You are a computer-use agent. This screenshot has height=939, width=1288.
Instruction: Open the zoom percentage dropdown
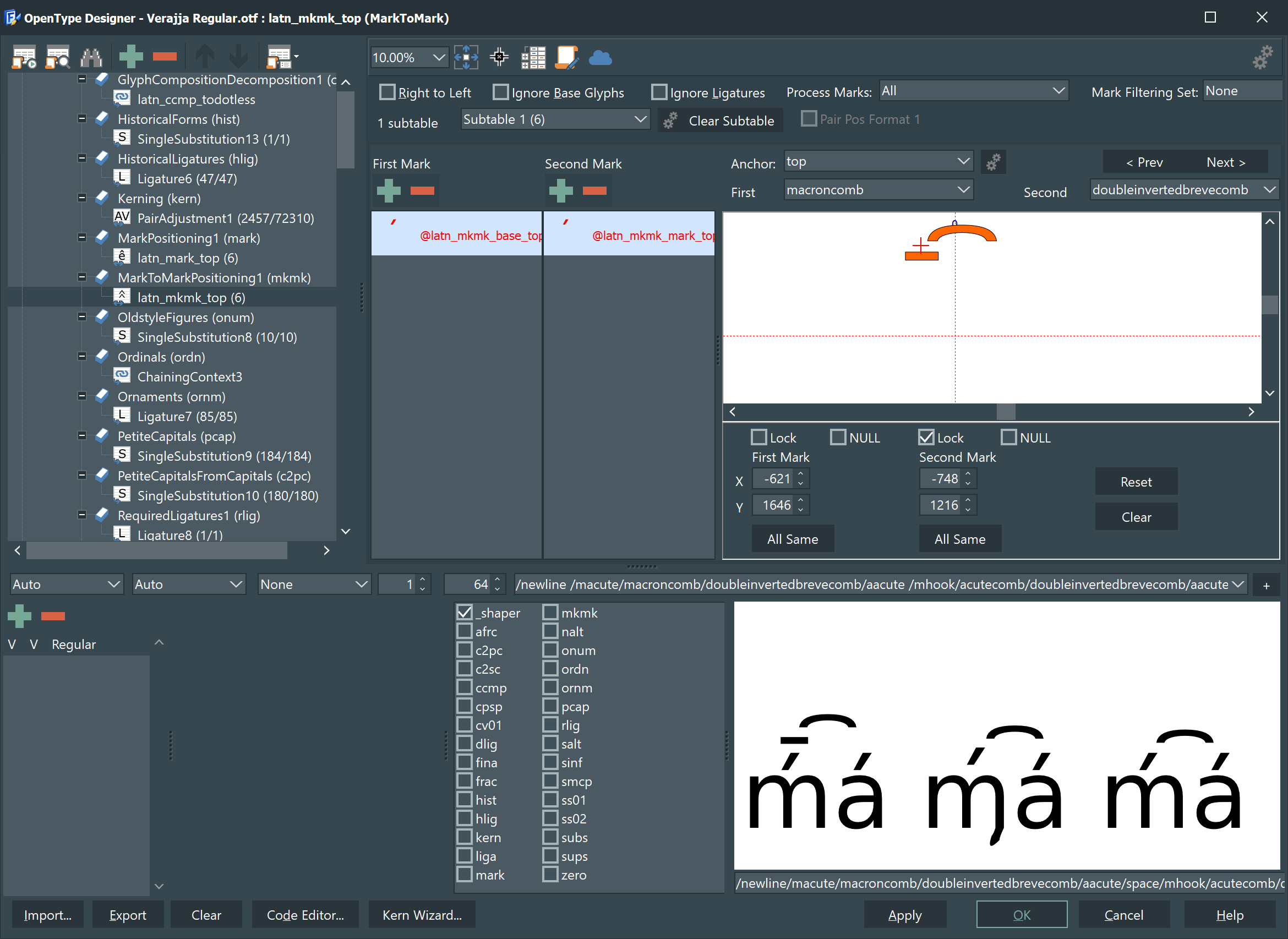point(438,57)
